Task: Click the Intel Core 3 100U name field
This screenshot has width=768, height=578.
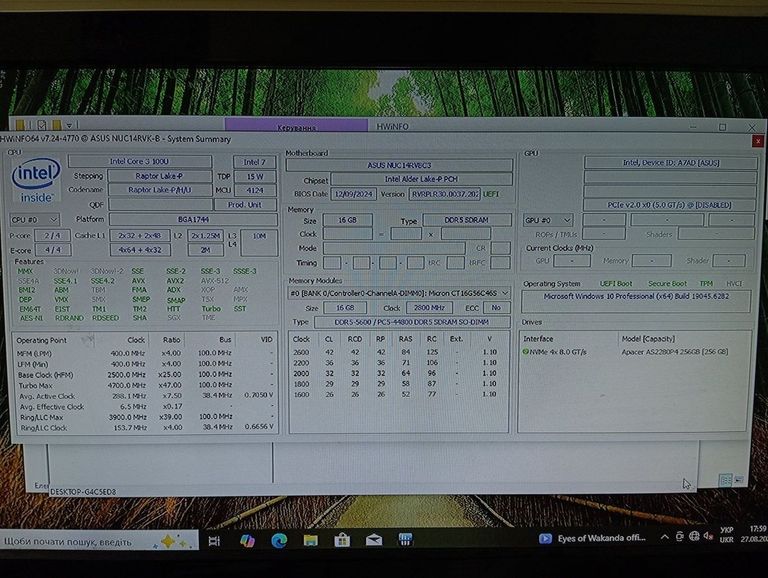Action: pos(140,162)
